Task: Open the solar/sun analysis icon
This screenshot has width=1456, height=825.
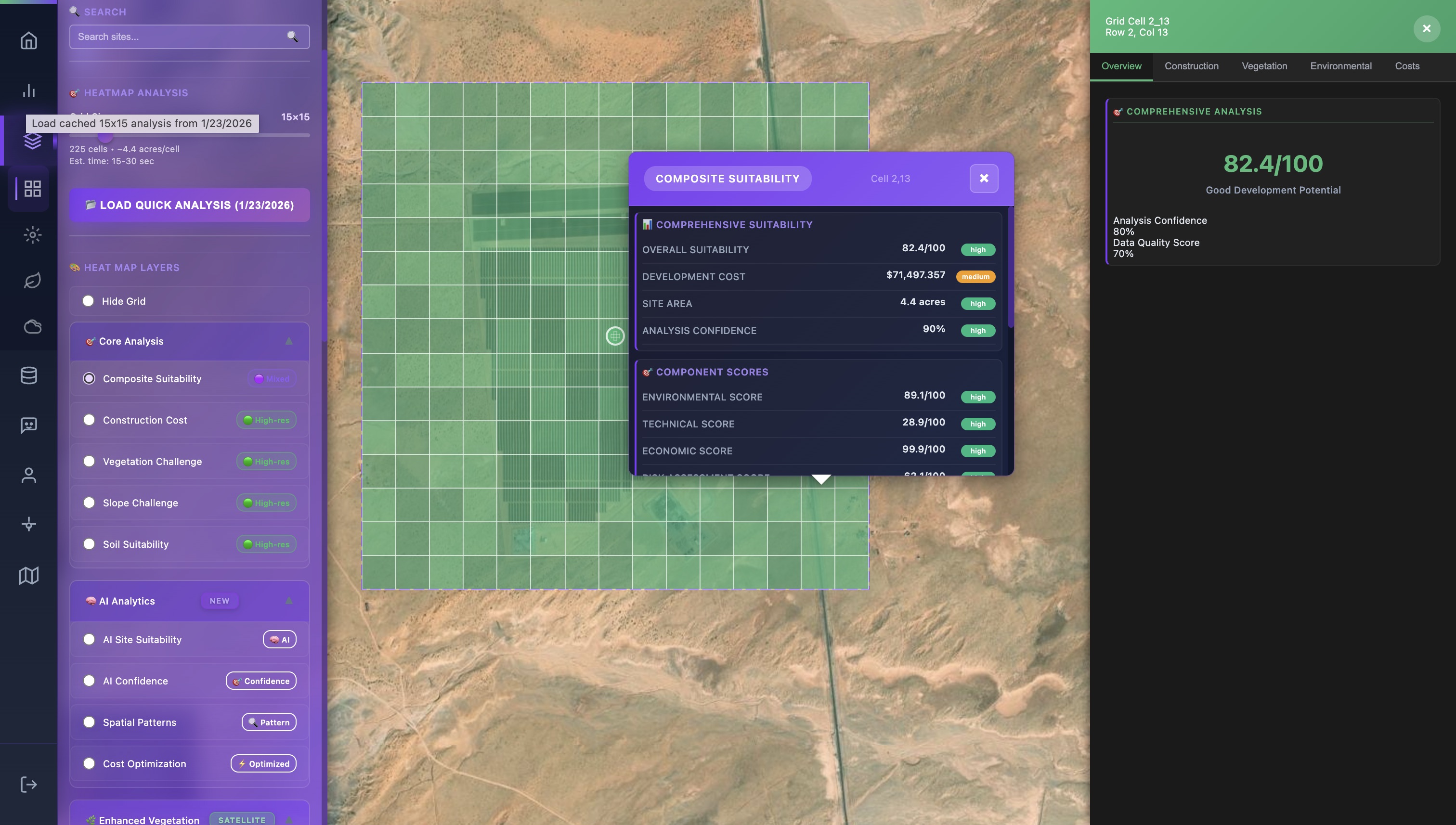Action: (x=32, y=234)
